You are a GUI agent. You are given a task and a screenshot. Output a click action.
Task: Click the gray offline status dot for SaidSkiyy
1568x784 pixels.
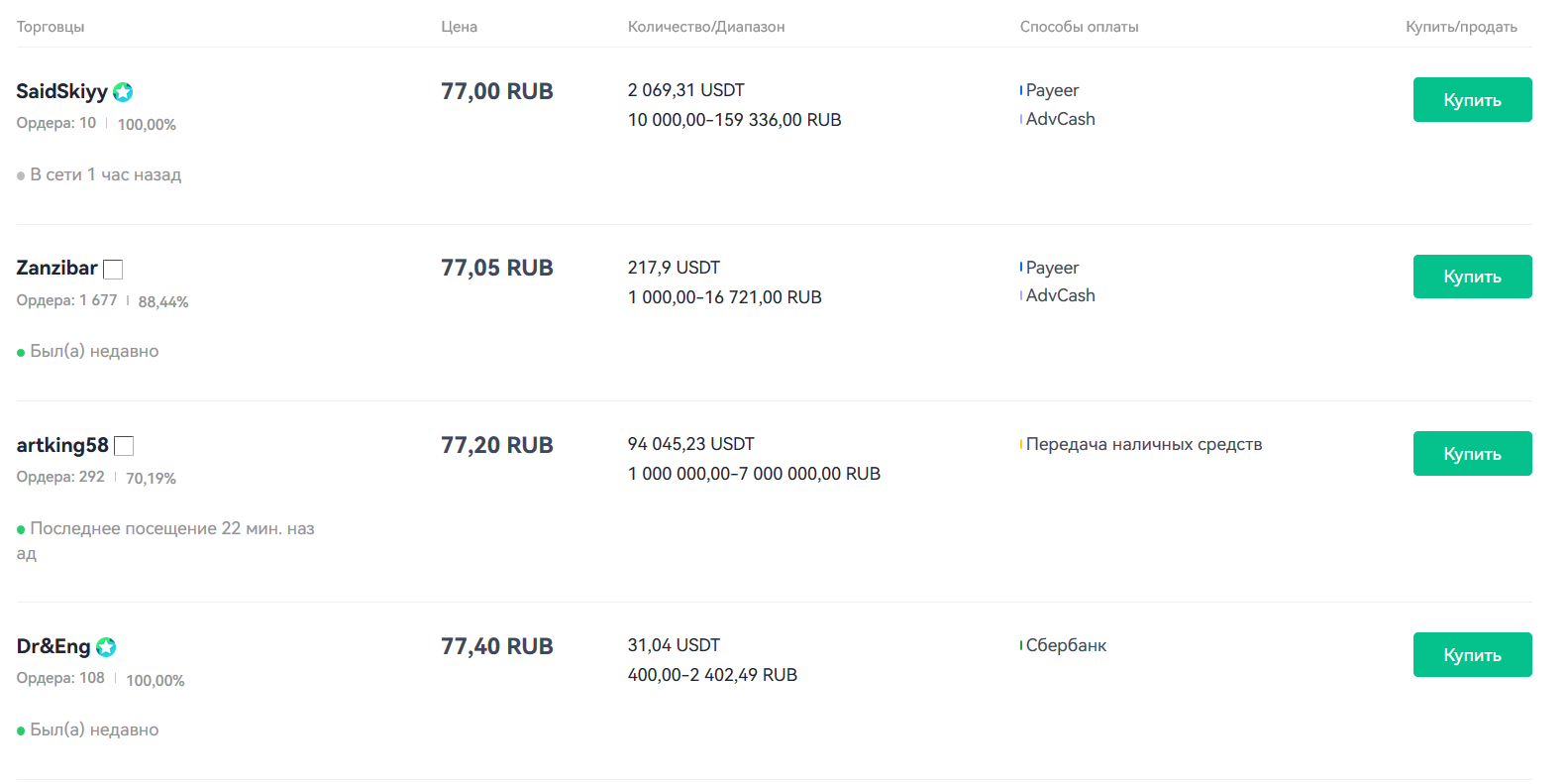[21, 176]
